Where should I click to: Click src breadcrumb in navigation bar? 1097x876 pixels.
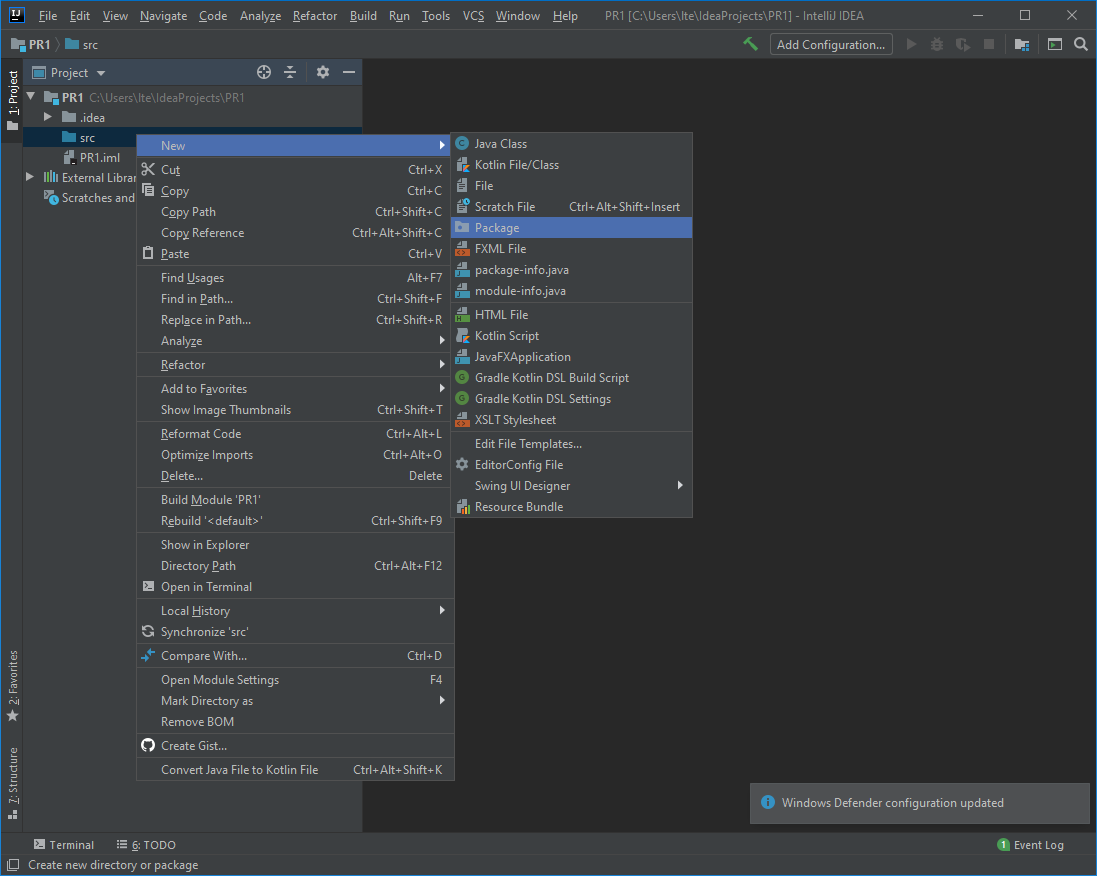click(x=81, y=44)
